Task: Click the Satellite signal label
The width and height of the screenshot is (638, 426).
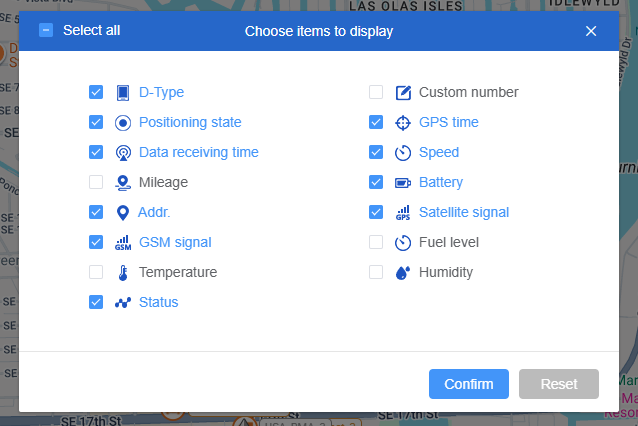Action: tap(464, 212)
